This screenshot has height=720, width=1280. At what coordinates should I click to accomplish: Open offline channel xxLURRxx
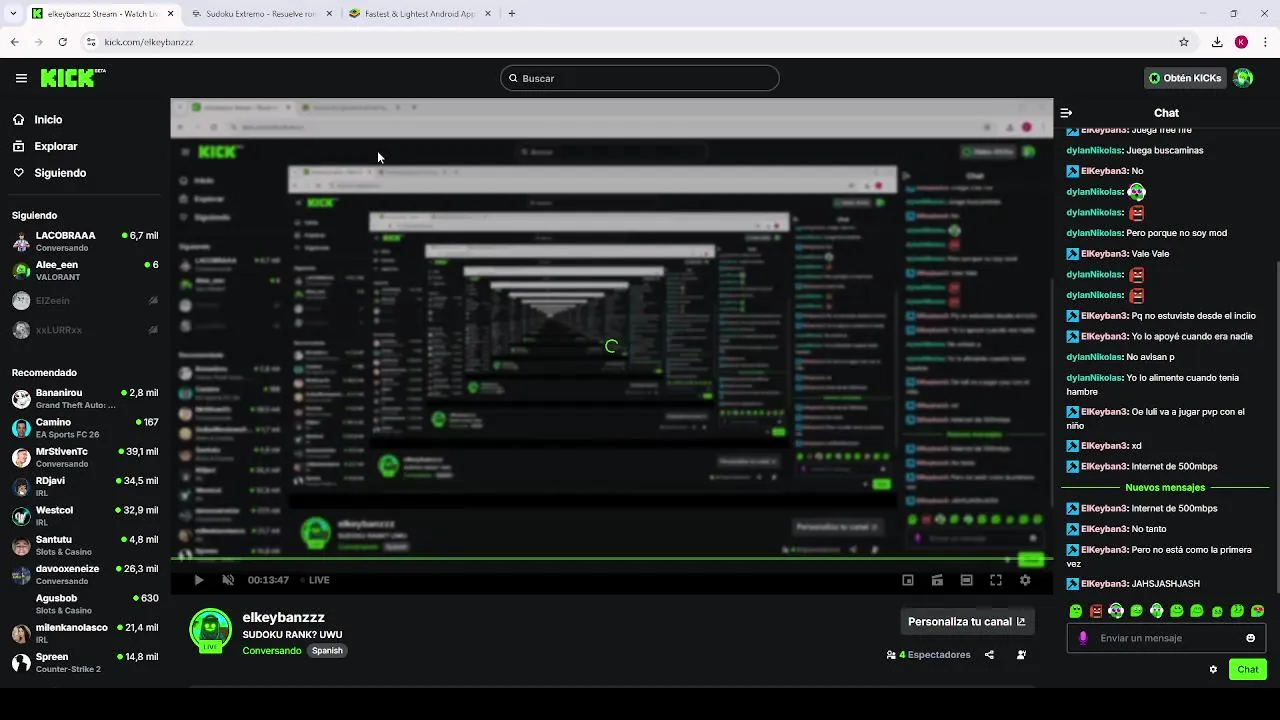pyautogui.click(x=85, y=329)
